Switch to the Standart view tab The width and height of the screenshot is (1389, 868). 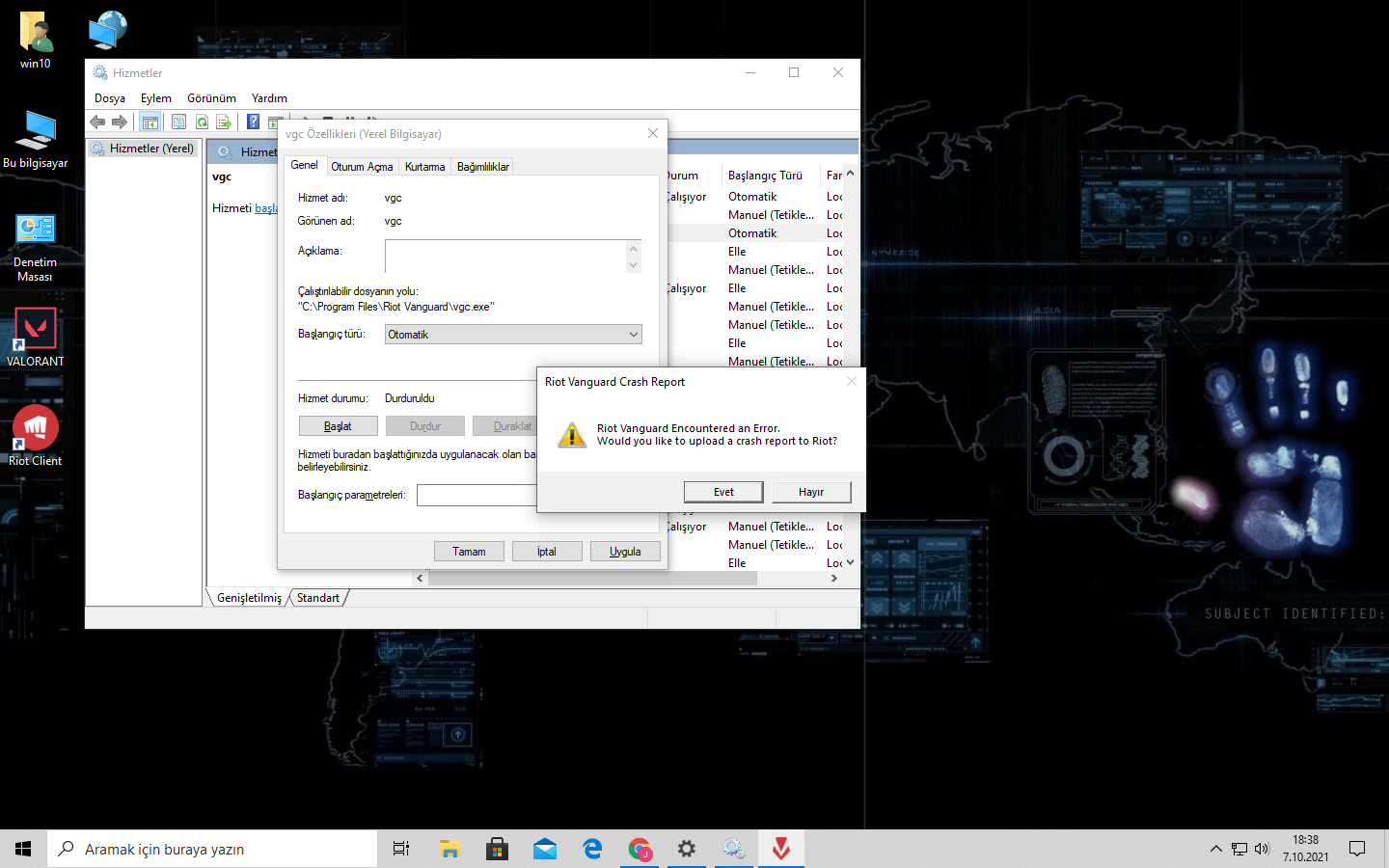(x=318, y=598)
